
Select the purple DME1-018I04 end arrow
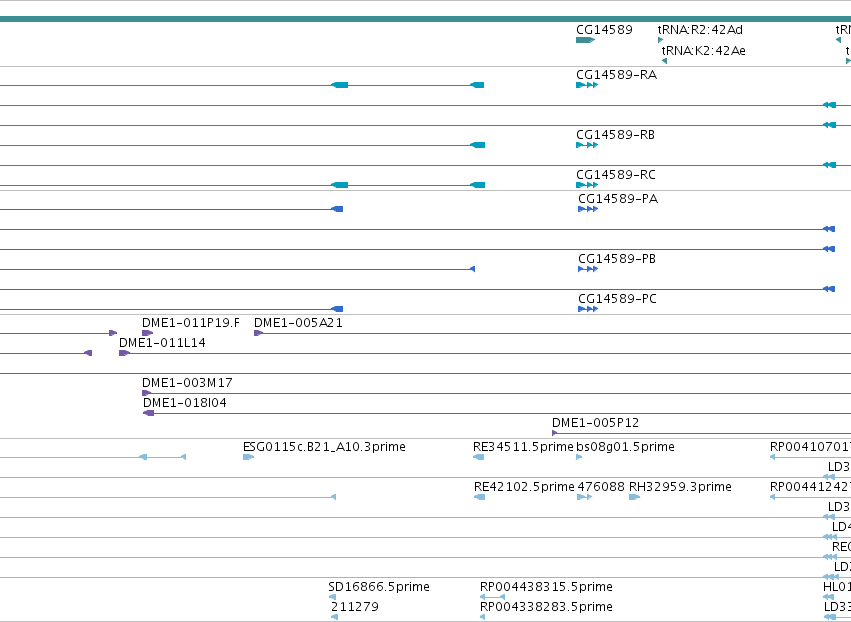(148, 413)
